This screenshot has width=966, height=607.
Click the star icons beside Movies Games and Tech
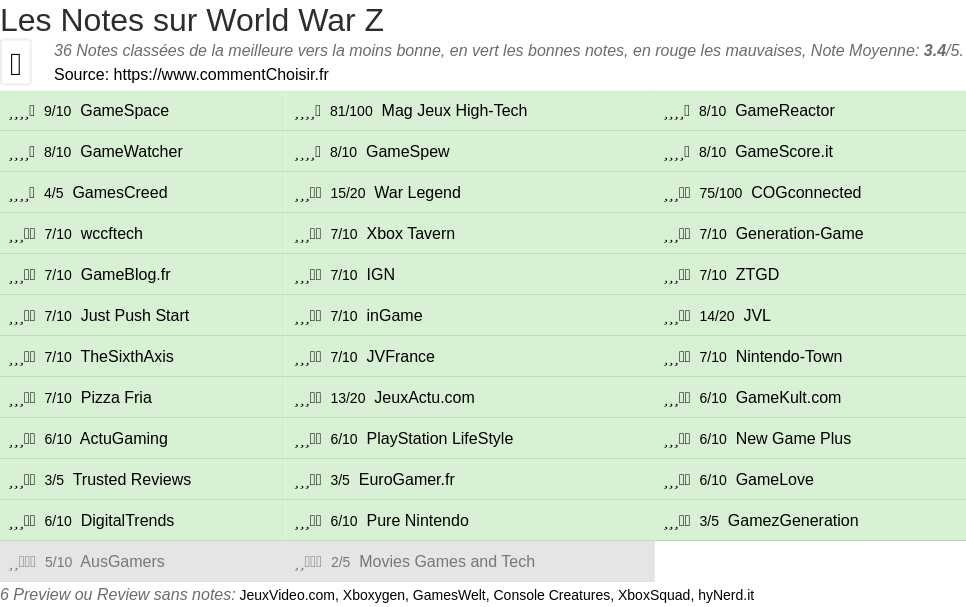308,562
